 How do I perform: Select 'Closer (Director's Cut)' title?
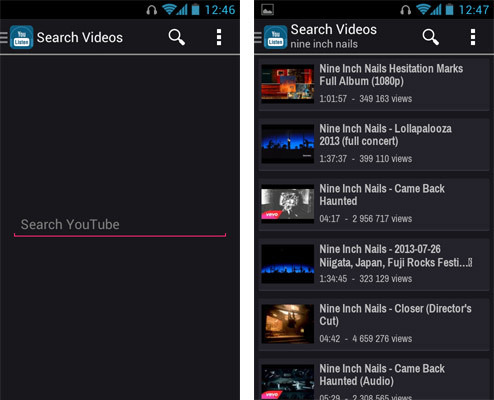coord(395,315)
